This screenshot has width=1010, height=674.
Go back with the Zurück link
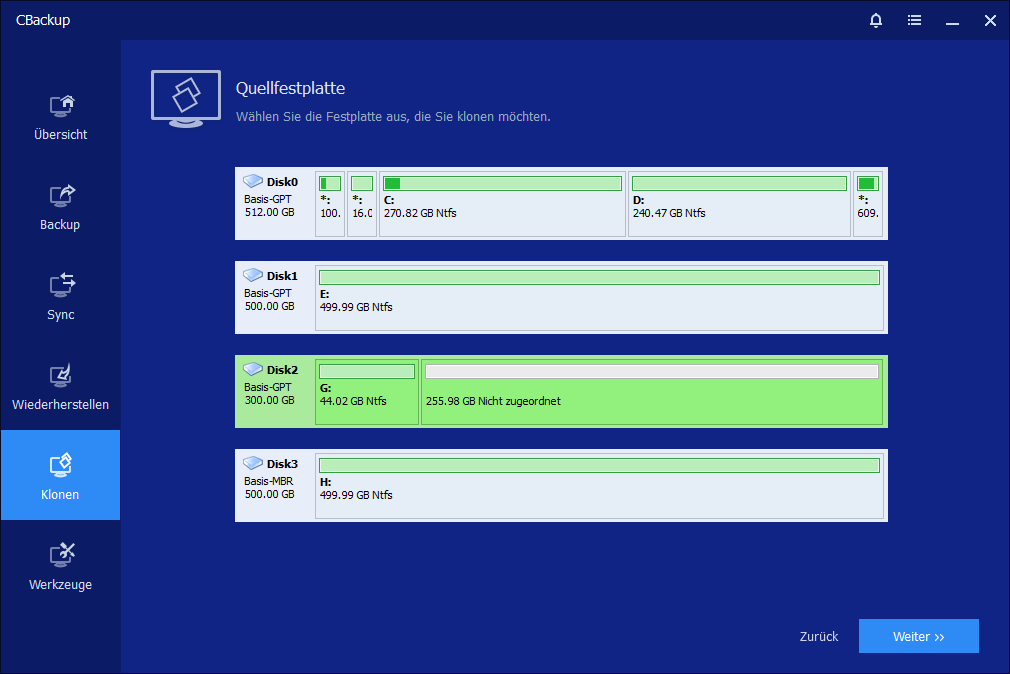pos(818,636)
